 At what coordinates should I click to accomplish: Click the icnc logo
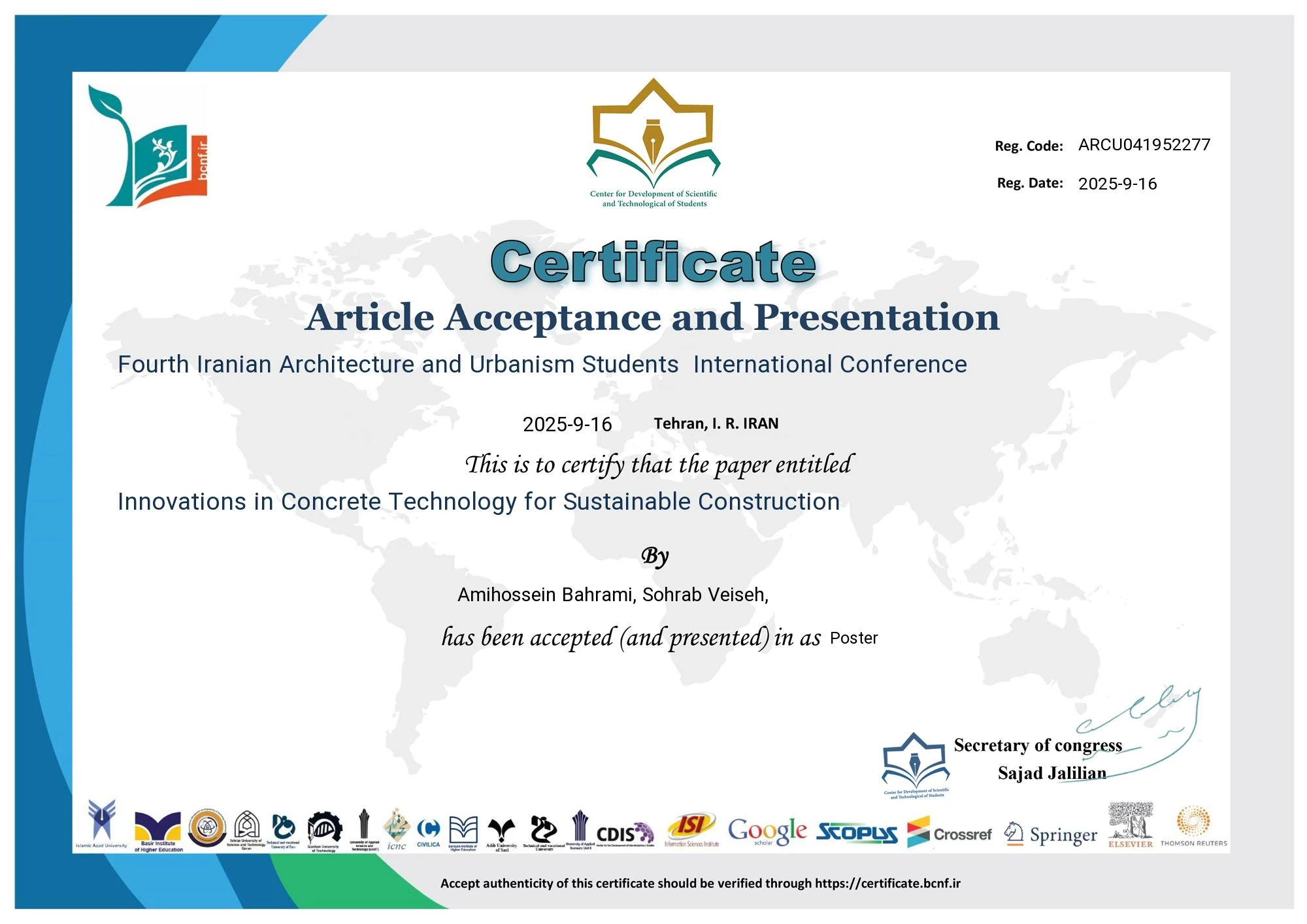point(396,829)
